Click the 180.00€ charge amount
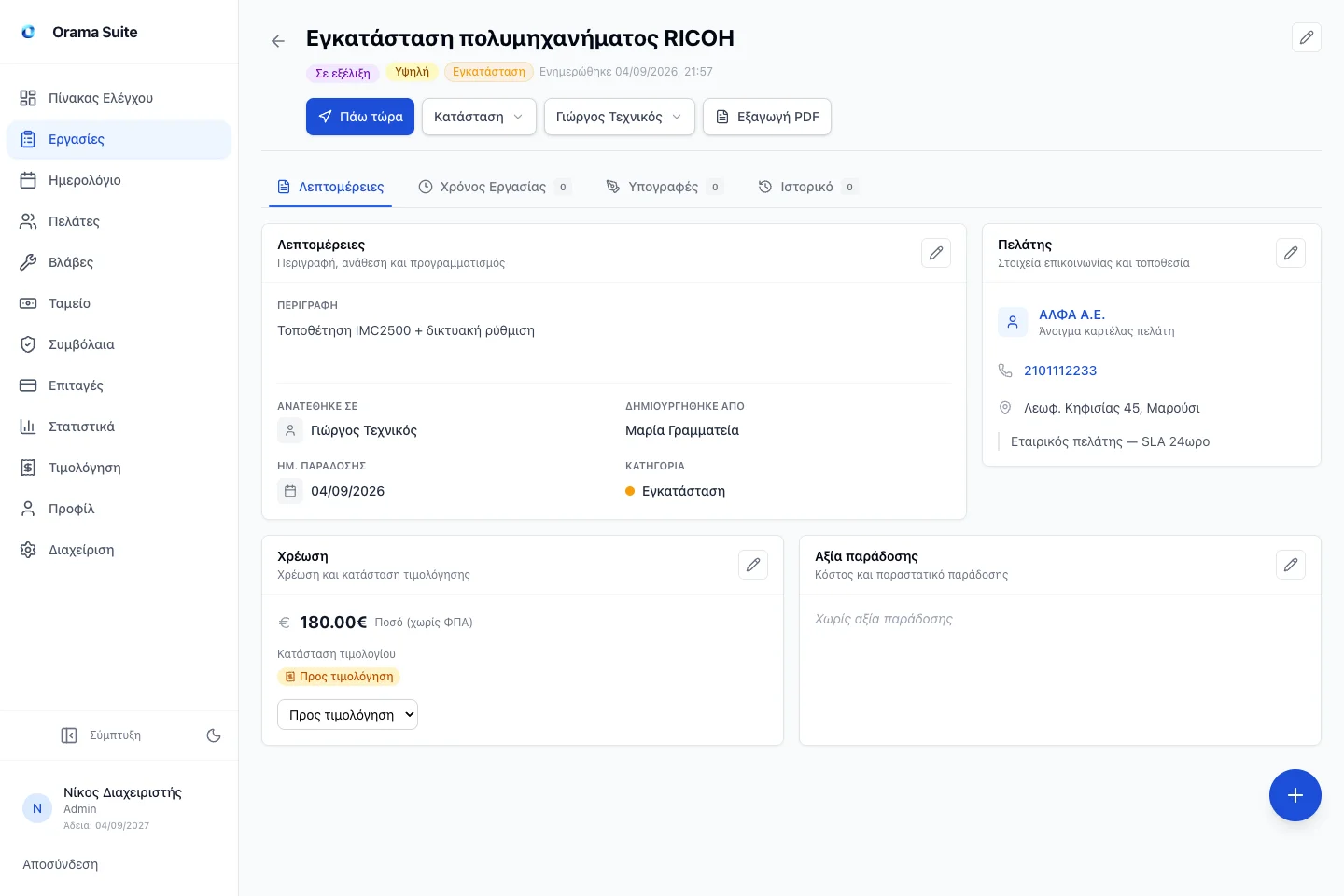This screenshot has height=896, width=1344. [x=333, y=622]
